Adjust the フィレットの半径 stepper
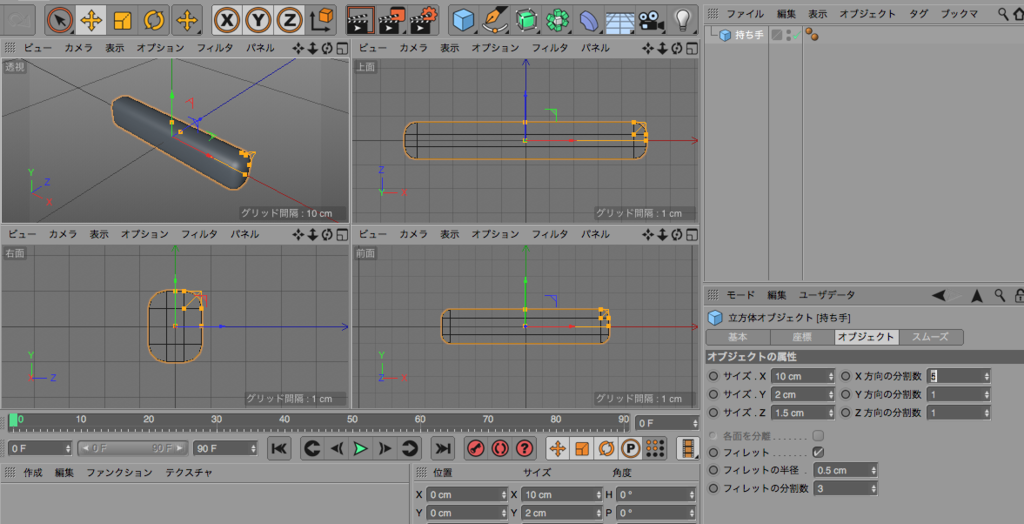This screenshot has height=524, width=1024. coord(872,470)
